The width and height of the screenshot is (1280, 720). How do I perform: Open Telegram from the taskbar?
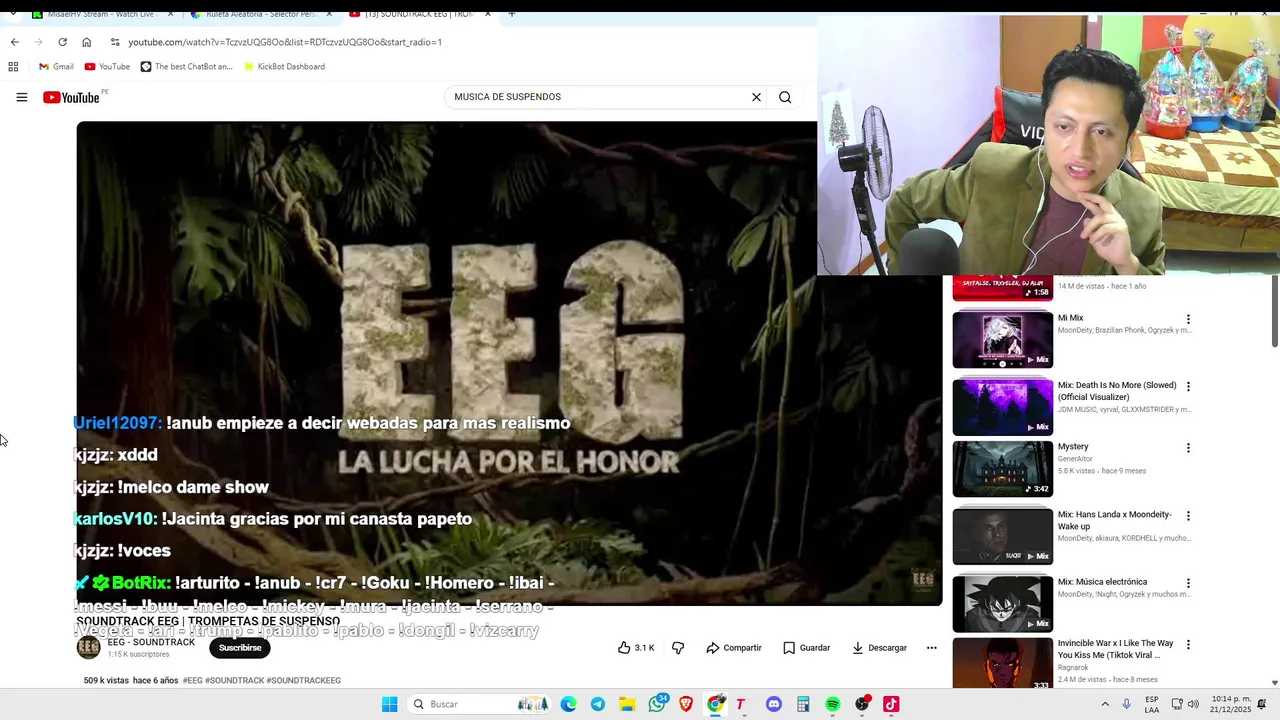point(598,704)
